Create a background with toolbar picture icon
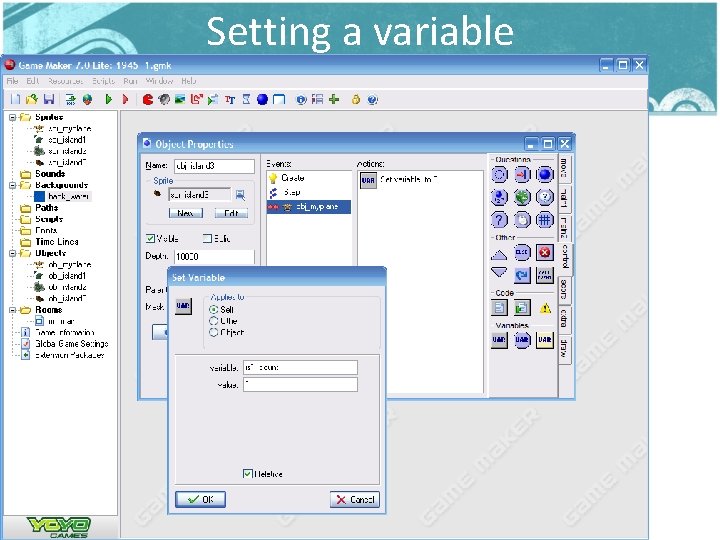 coord(180,99)
